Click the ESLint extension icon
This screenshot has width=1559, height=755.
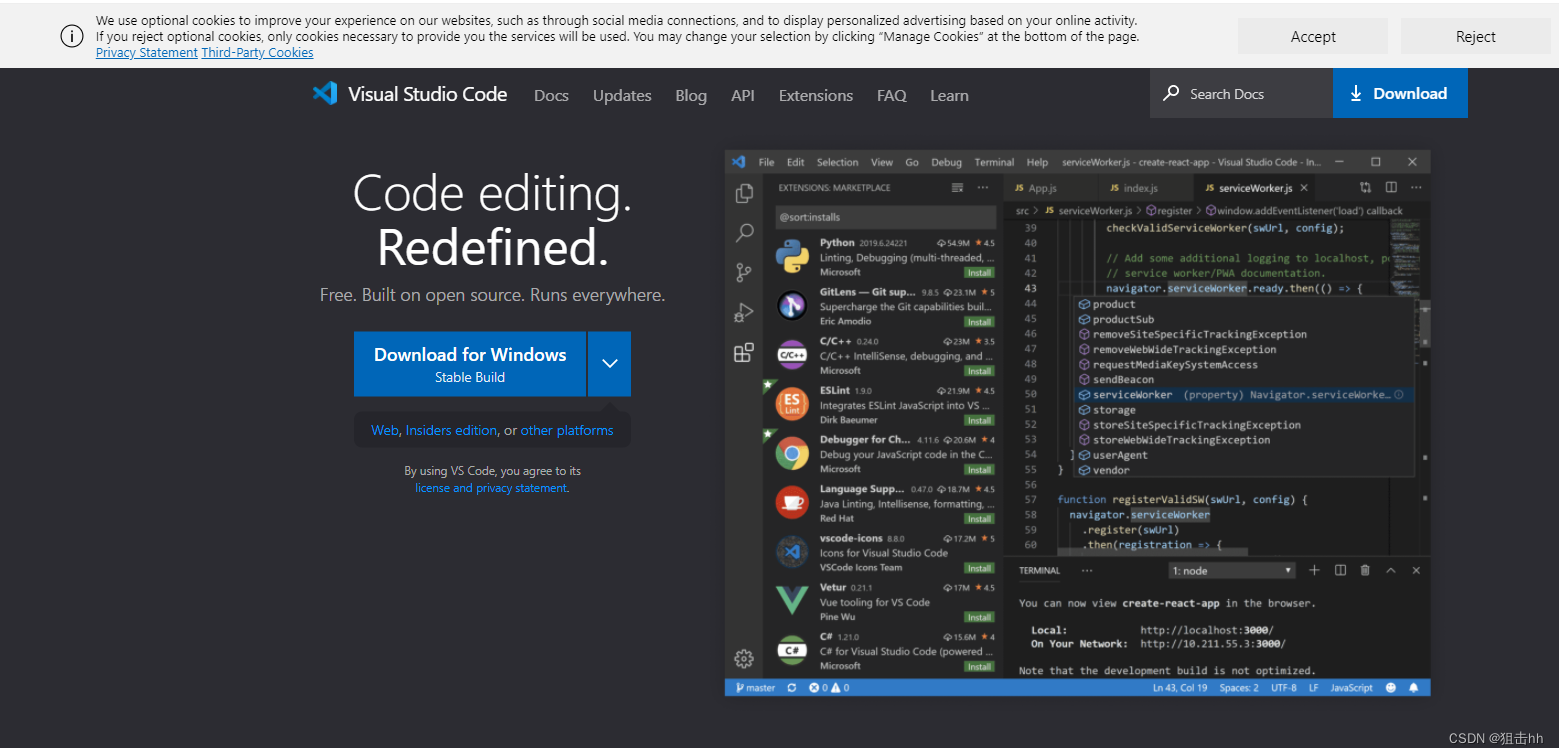792,404
